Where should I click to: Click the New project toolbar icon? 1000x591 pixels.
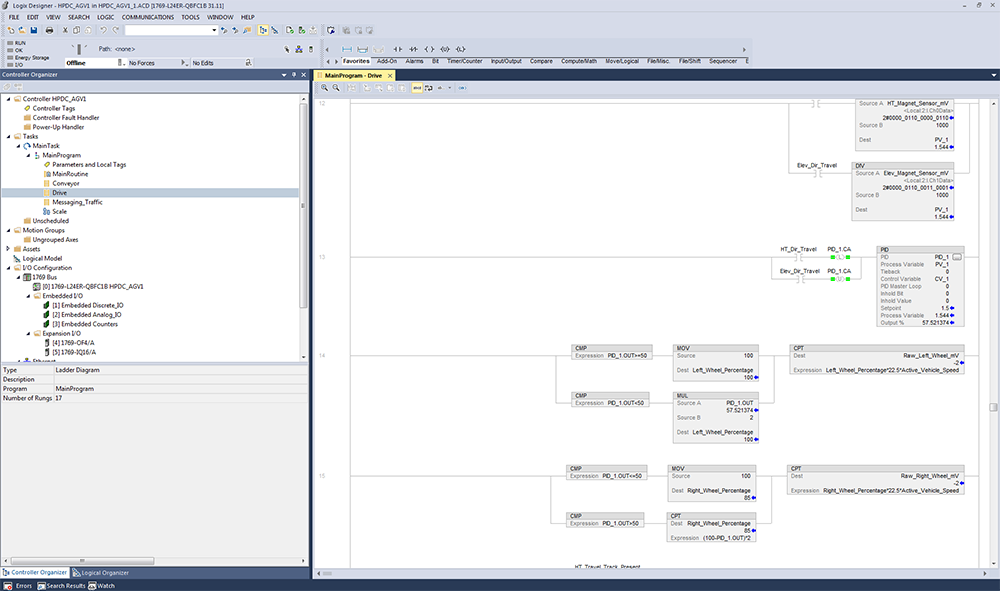pos(11,30)
